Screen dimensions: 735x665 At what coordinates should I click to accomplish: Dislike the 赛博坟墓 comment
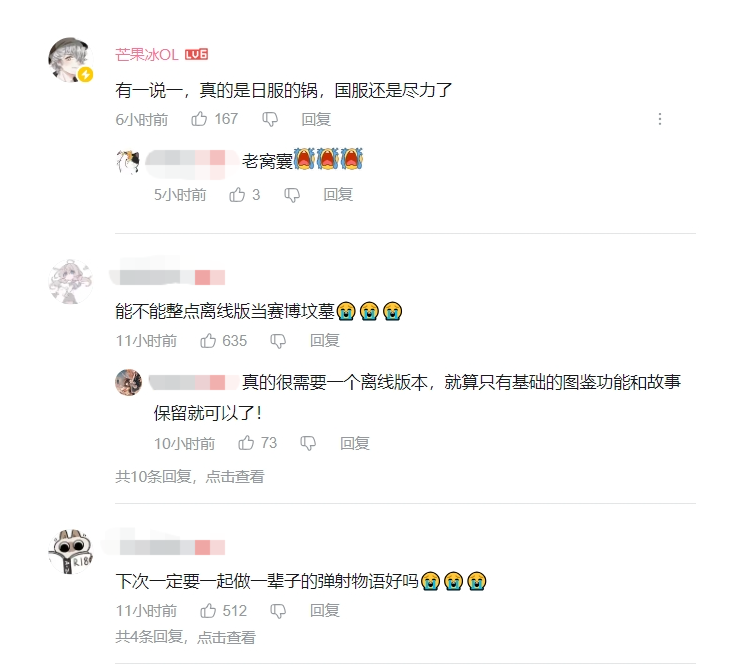278,341
